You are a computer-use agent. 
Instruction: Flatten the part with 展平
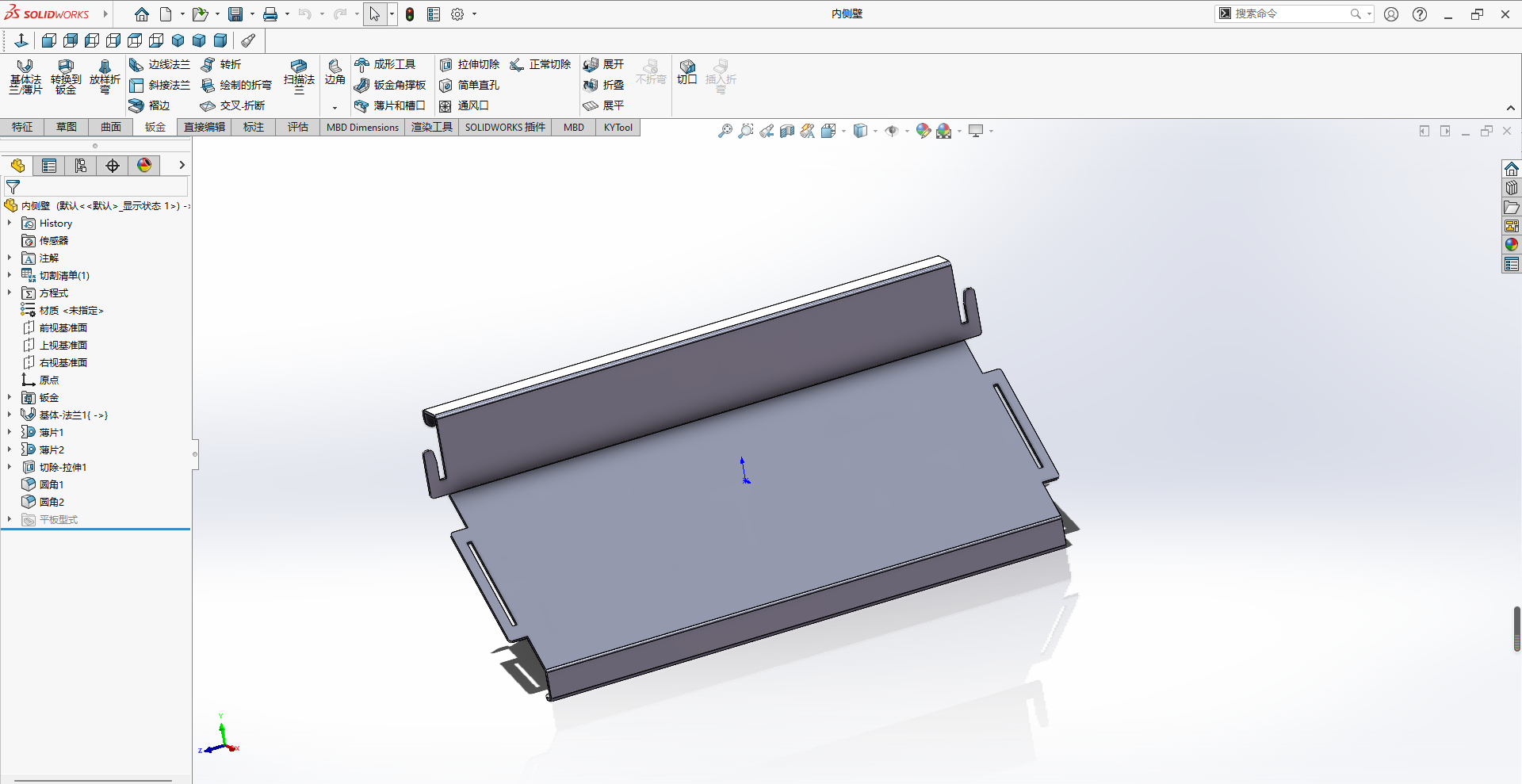click(603, 105)
